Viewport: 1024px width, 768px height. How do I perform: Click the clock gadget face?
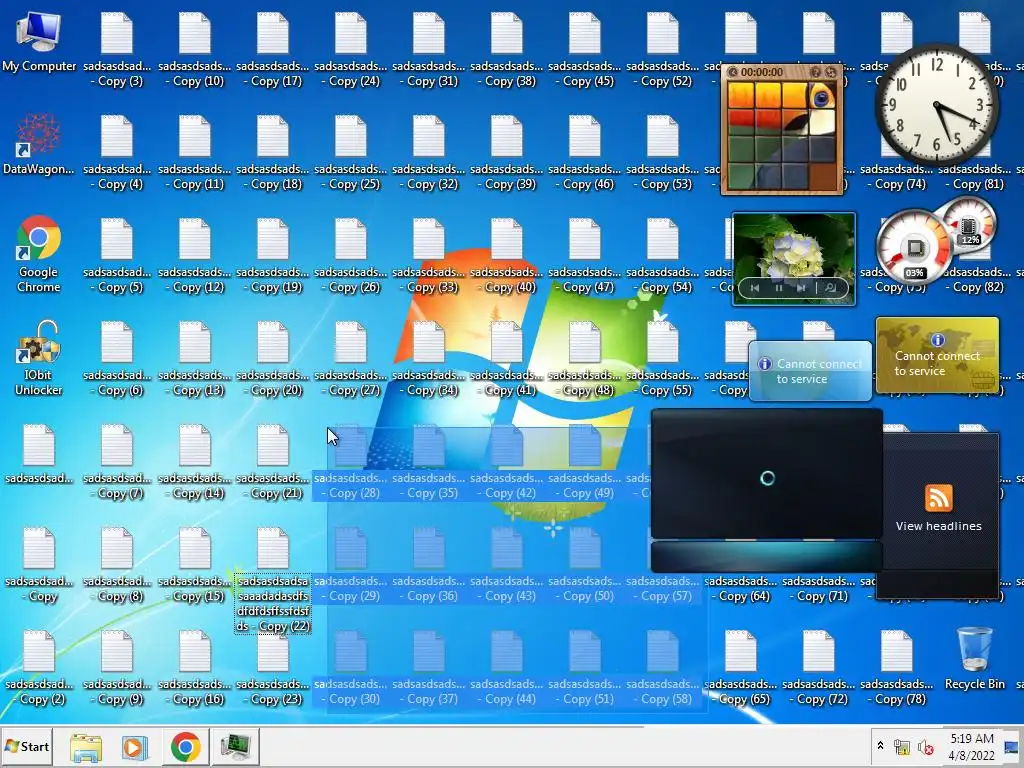[936, 104]
